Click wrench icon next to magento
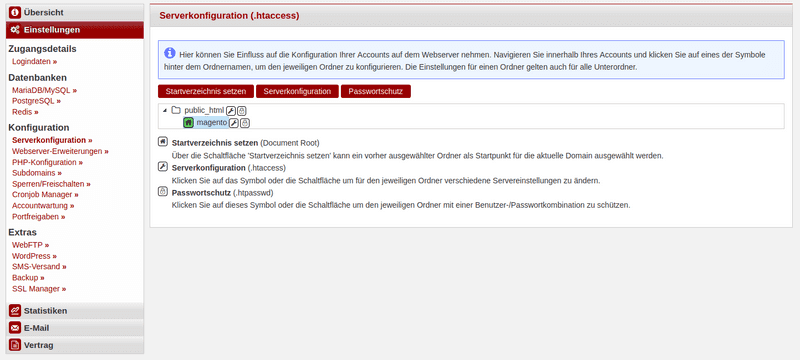 pyautogui.click(x=234, y=123)
